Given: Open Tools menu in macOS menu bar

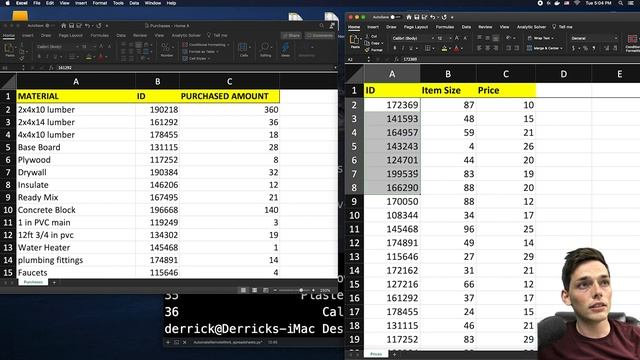Looking at the screenshot, I should coord(118,3).
